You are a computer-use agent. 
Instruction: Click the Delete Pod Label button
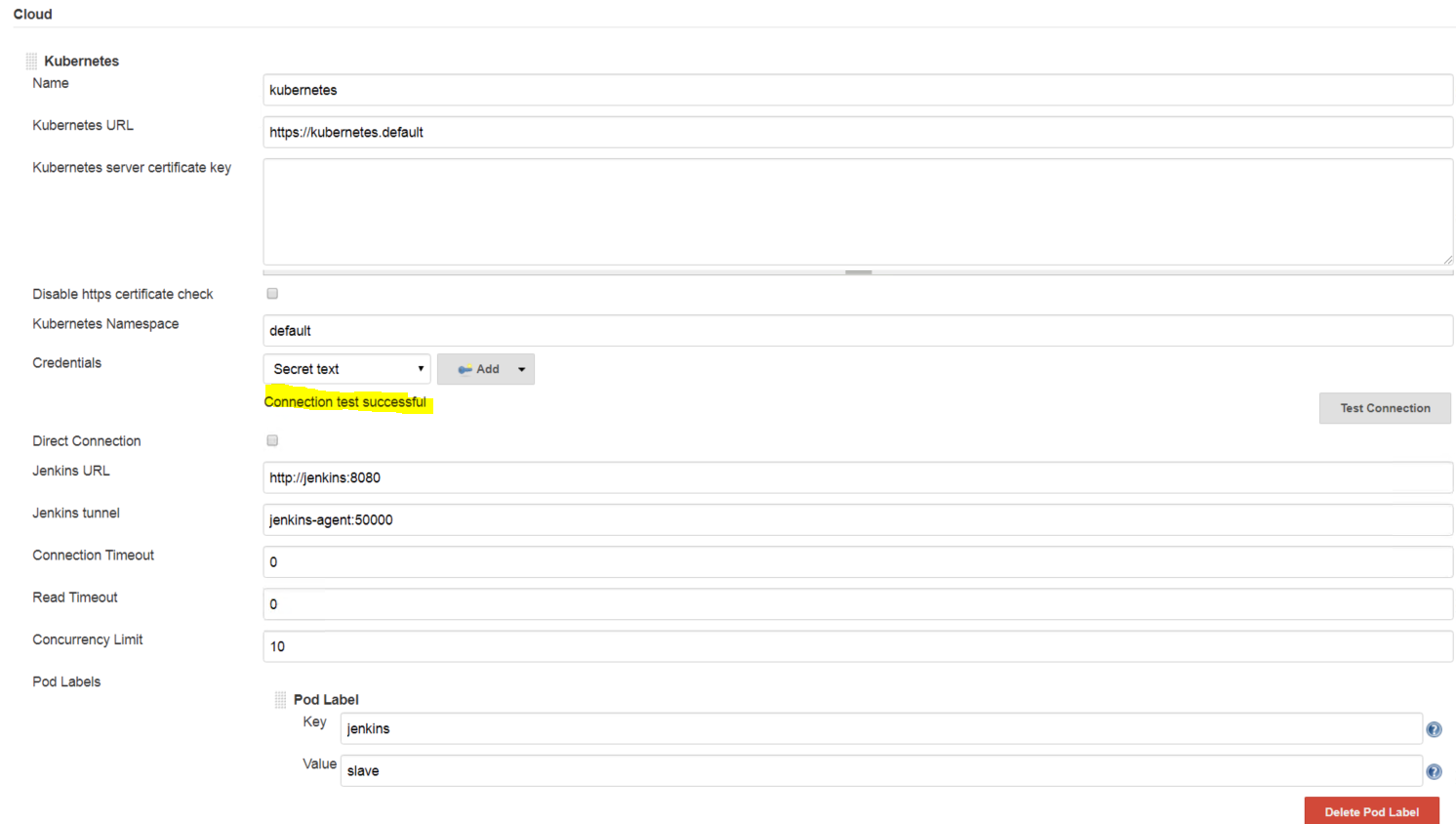[x=1371, y=811]
